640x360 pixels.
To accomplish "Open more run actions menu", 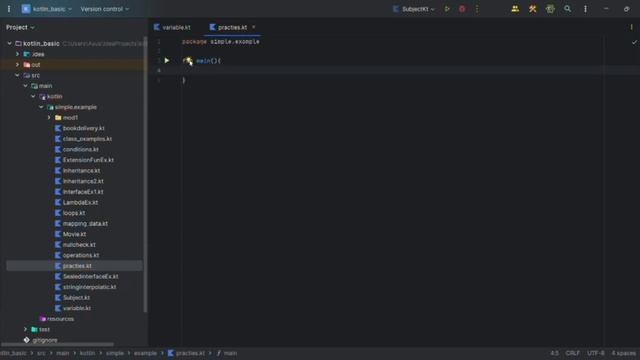I will 477,9.
